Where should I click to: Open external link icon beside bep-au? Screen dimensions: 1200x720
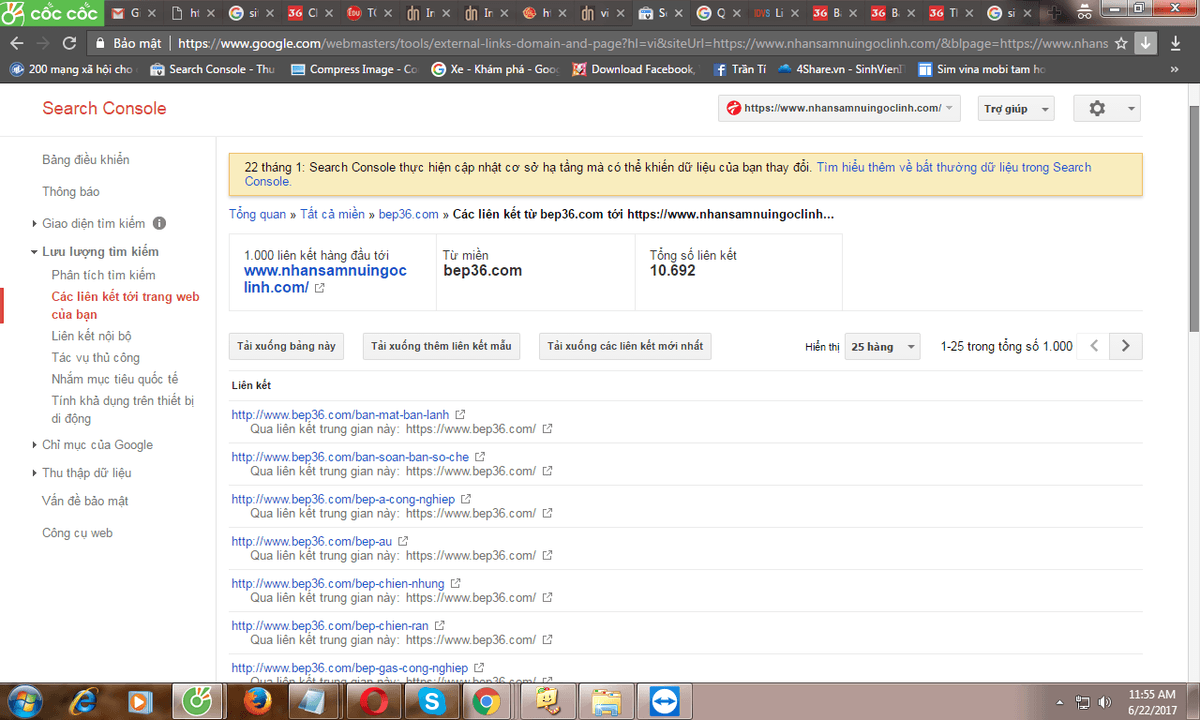[403, 541]
